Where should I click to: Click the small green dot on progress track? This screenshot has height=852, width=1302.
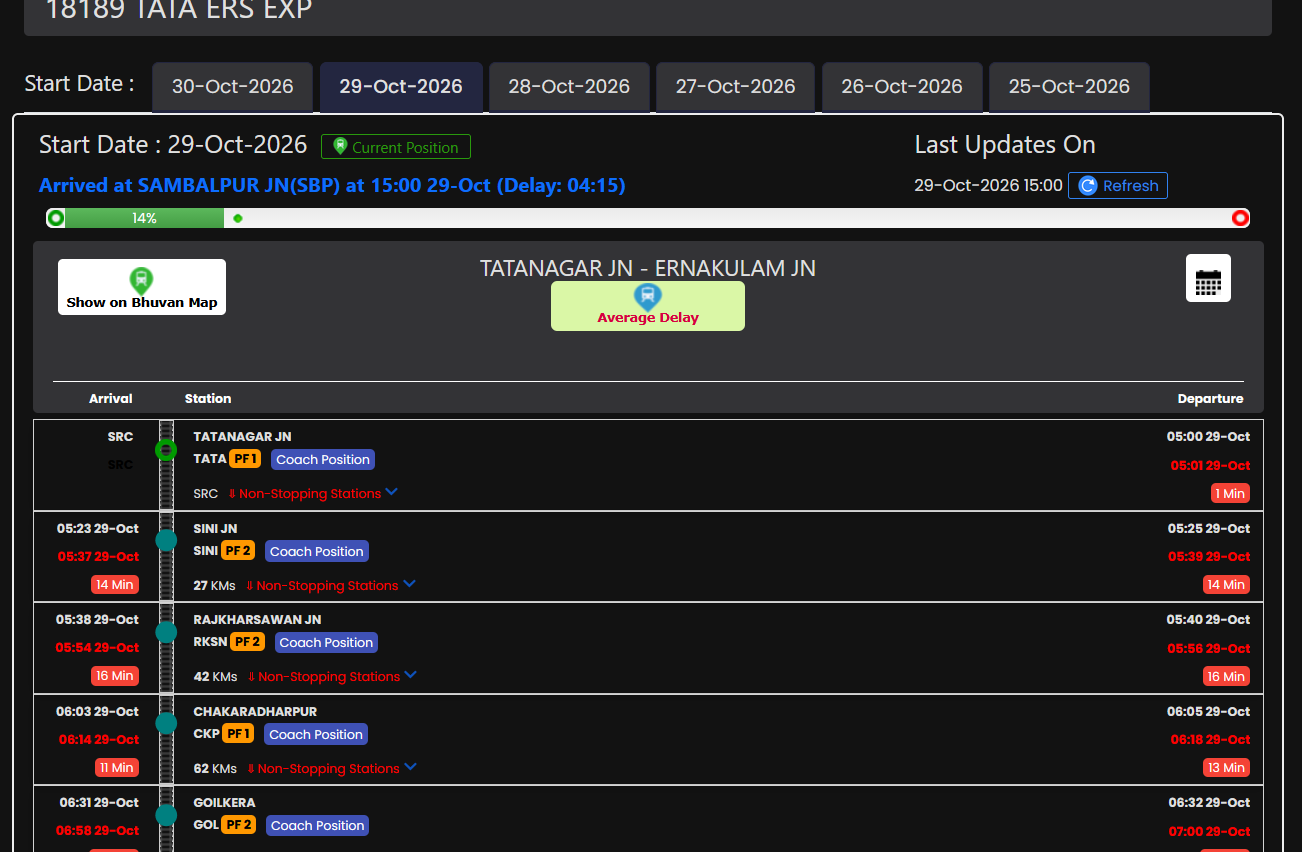point(238,218)
